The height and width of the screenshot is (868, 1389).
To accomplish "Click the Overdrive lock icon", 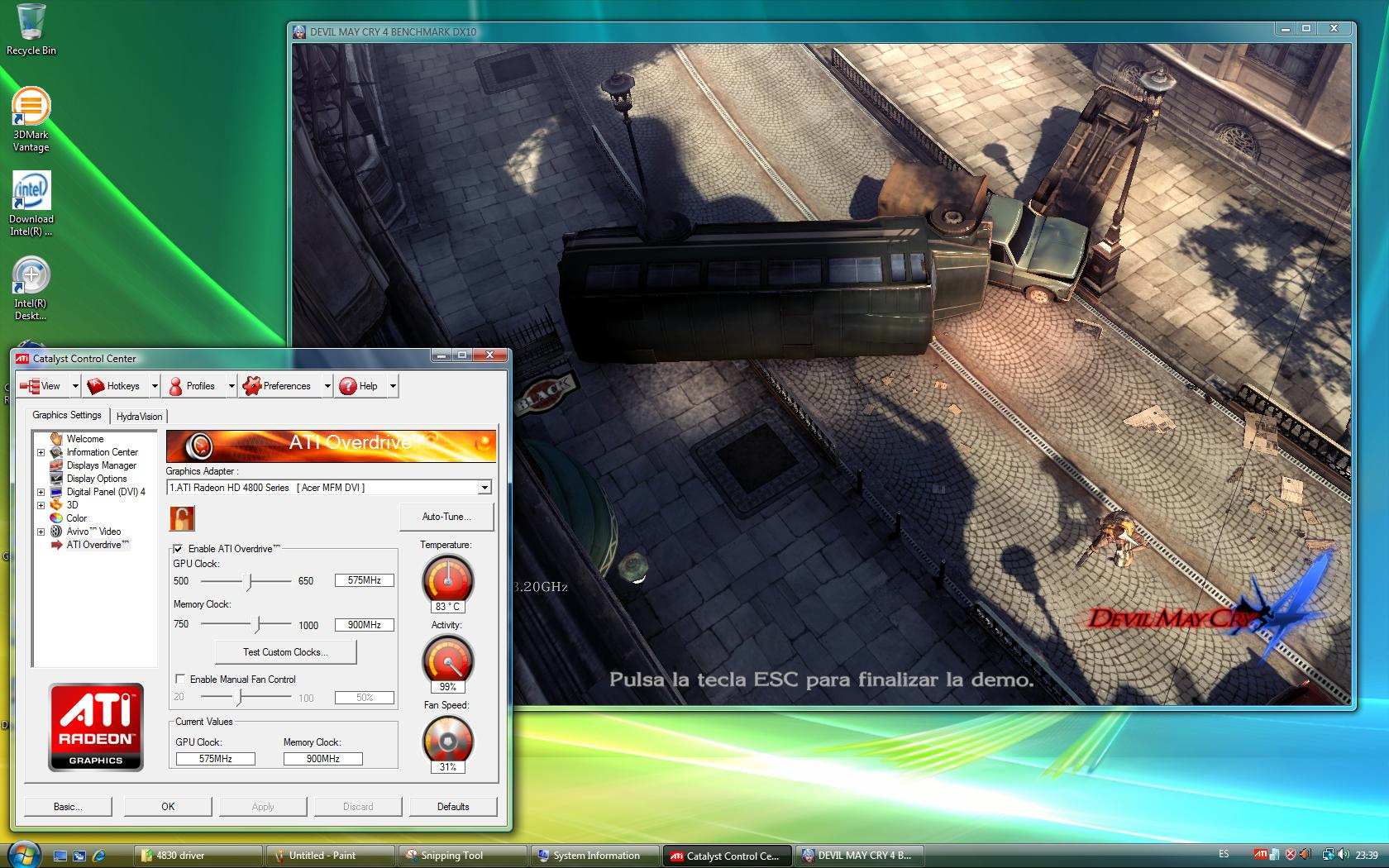I will click(x=182, y=518).
